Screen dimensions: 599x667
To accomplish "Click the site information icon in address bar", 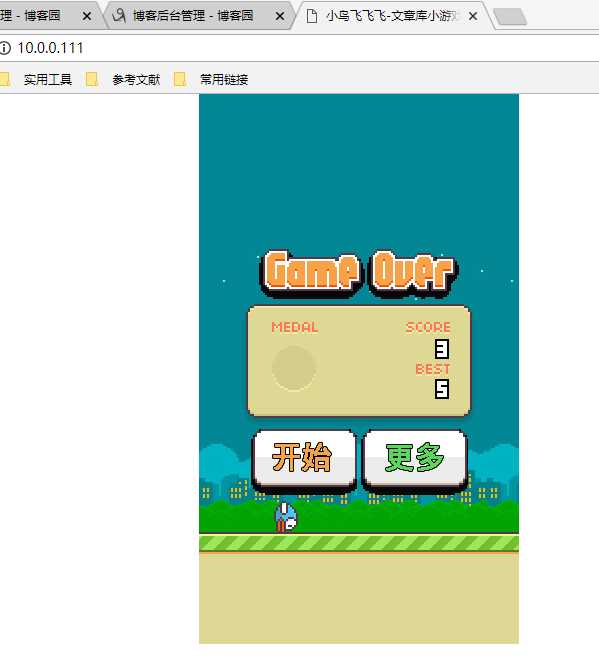I will click(x=5, y=48).
